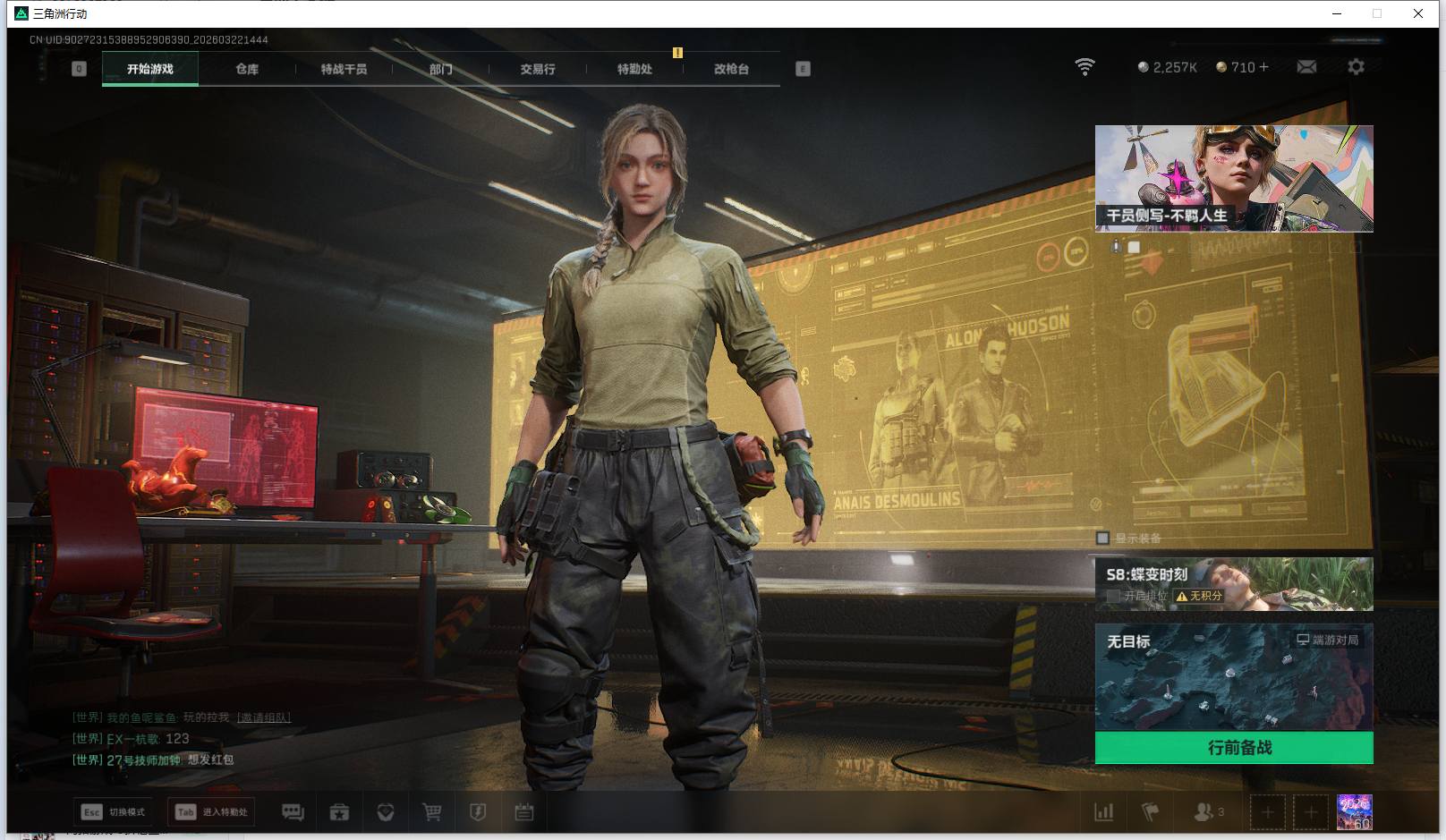Click the second empty teammate plus slot
The height and width of the screenshot is (840, 1446).
1311,812
